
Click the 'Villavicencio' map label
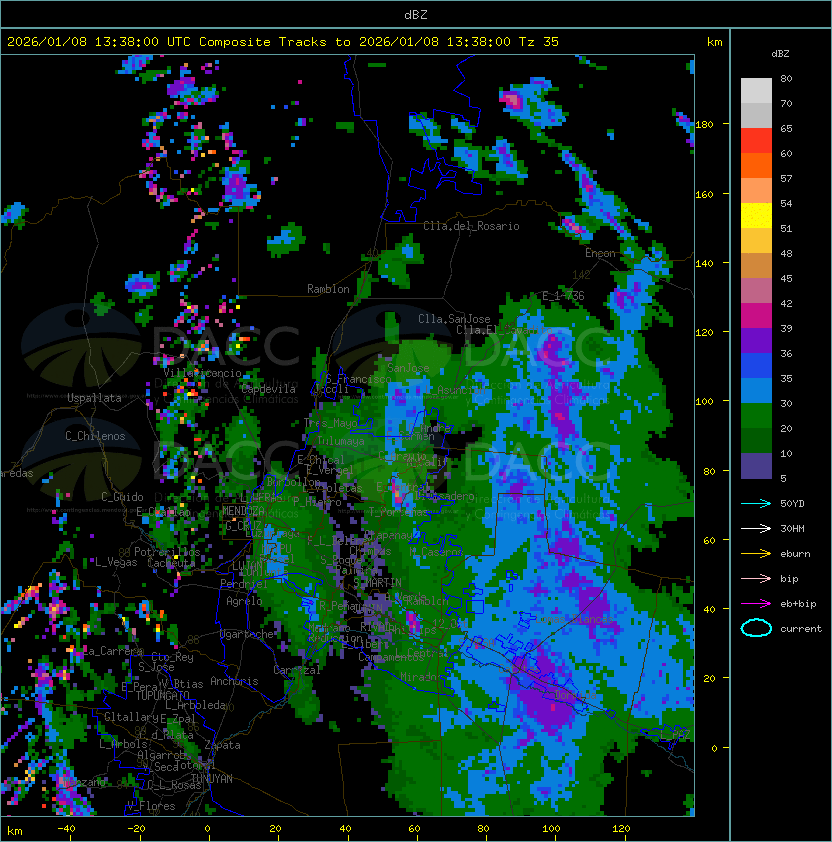[x=202, y=373]
